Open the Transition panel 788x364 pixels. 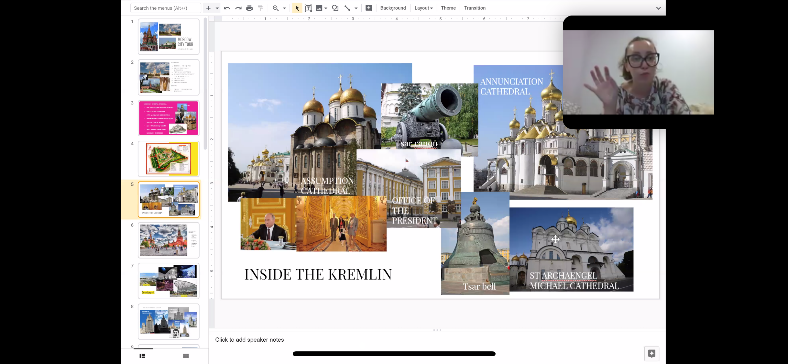point(475,8)
